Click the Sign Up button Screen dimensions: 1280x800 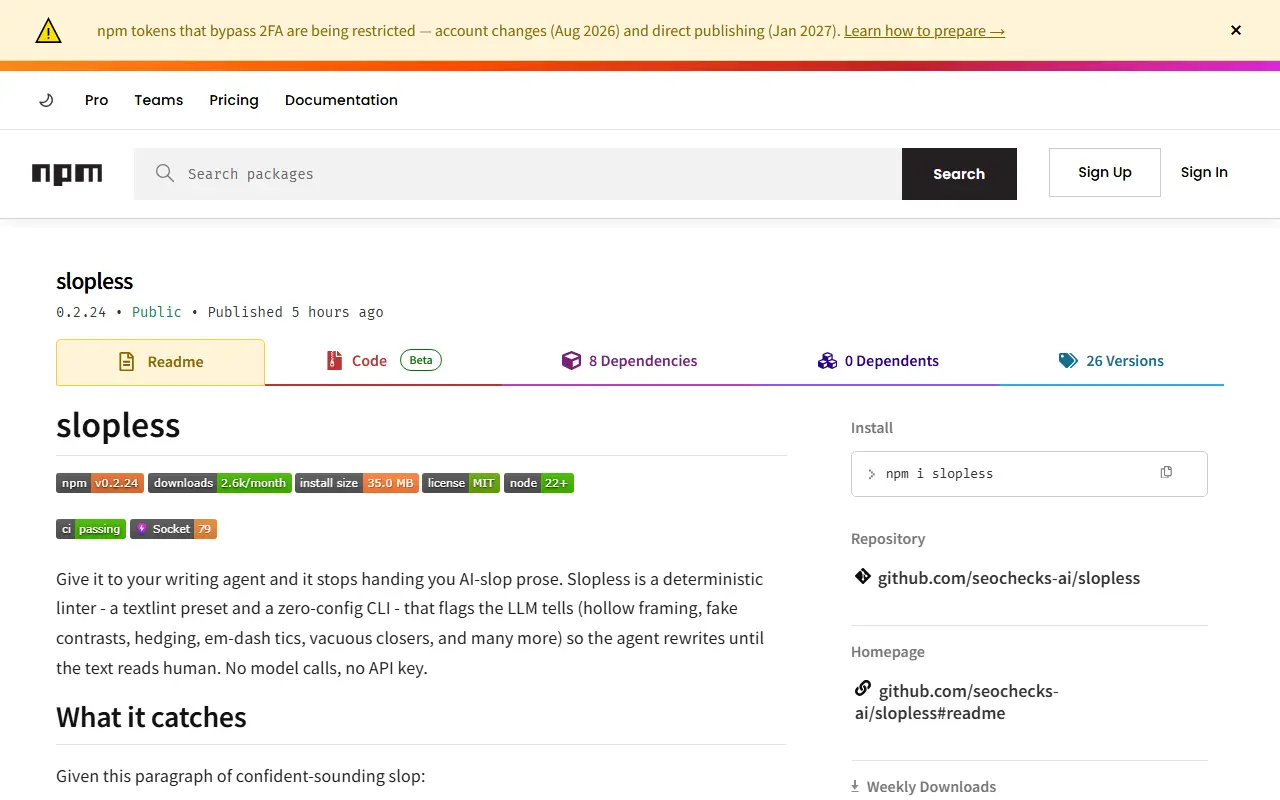click(1105, 172)
